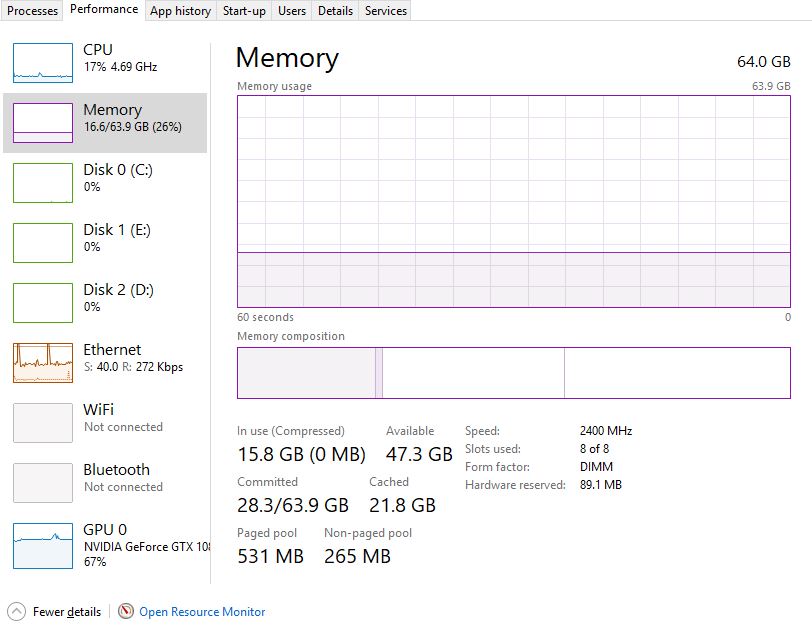Click the Memory composition bar
Image resolution: width=812 pixels, height=633 pixels.
[514, 373]
